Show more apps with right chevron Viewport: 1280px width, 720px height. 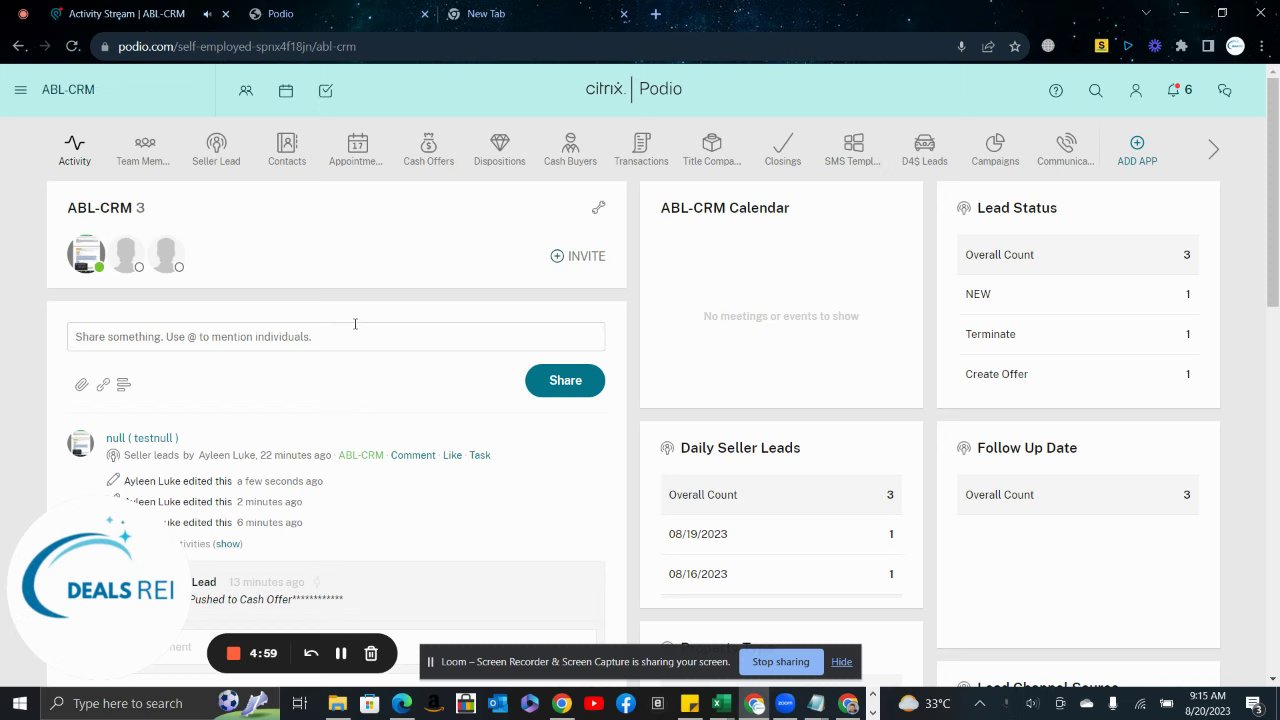(x=1213, y=150)
